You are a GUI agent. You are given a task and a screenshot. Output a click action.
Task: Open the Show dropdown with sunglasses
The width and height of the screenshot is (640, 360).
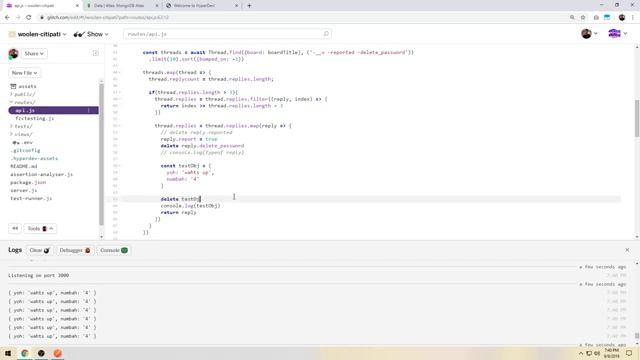91,34
